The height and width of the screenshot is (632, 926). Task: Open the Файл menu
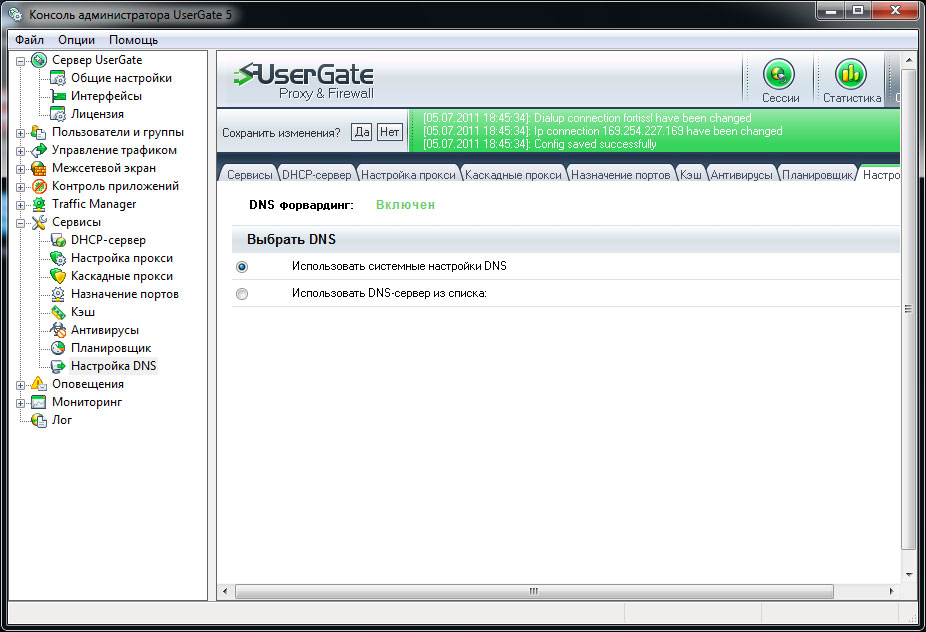pyautogui.click(x=30, y=40)
